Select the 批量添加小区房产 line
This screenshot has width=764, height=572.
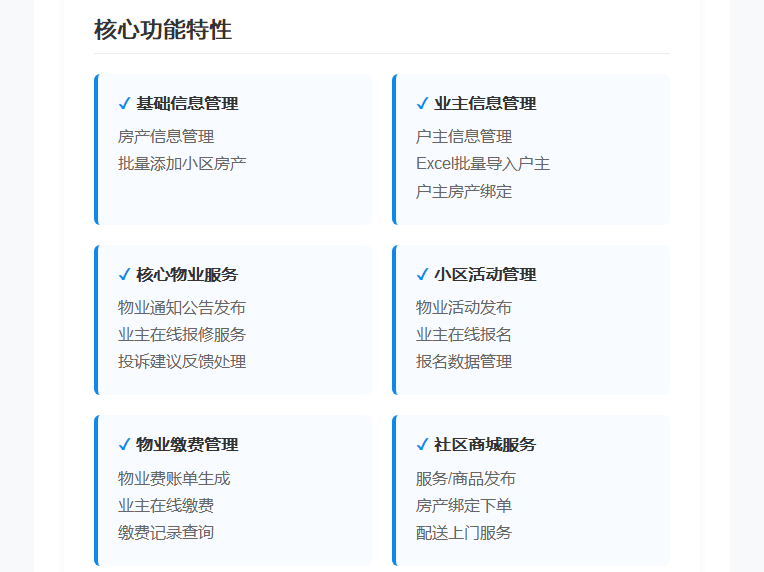tap(182, 164)
